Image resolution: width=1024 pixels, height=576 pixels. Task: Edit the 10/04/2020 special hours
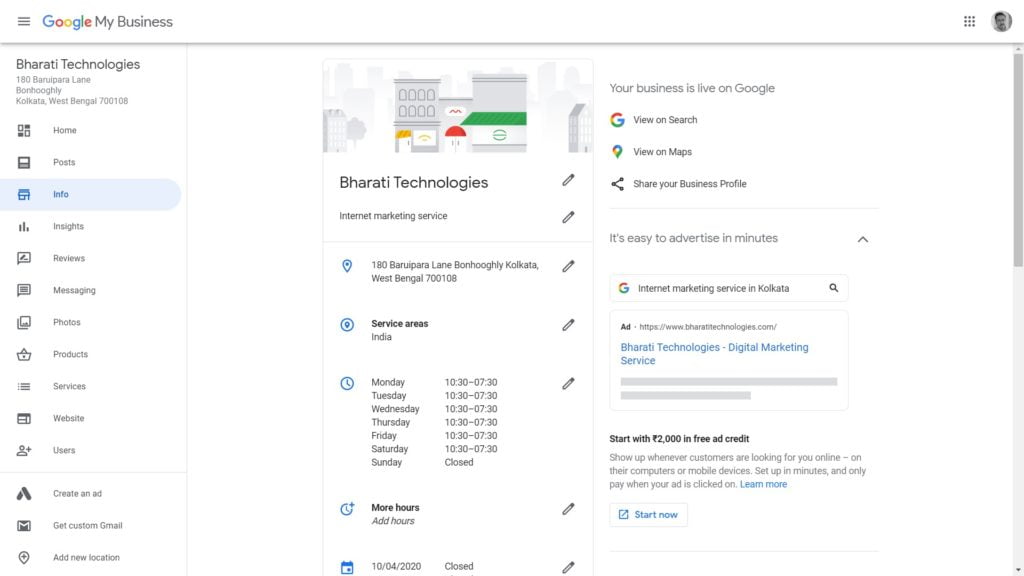568,568
